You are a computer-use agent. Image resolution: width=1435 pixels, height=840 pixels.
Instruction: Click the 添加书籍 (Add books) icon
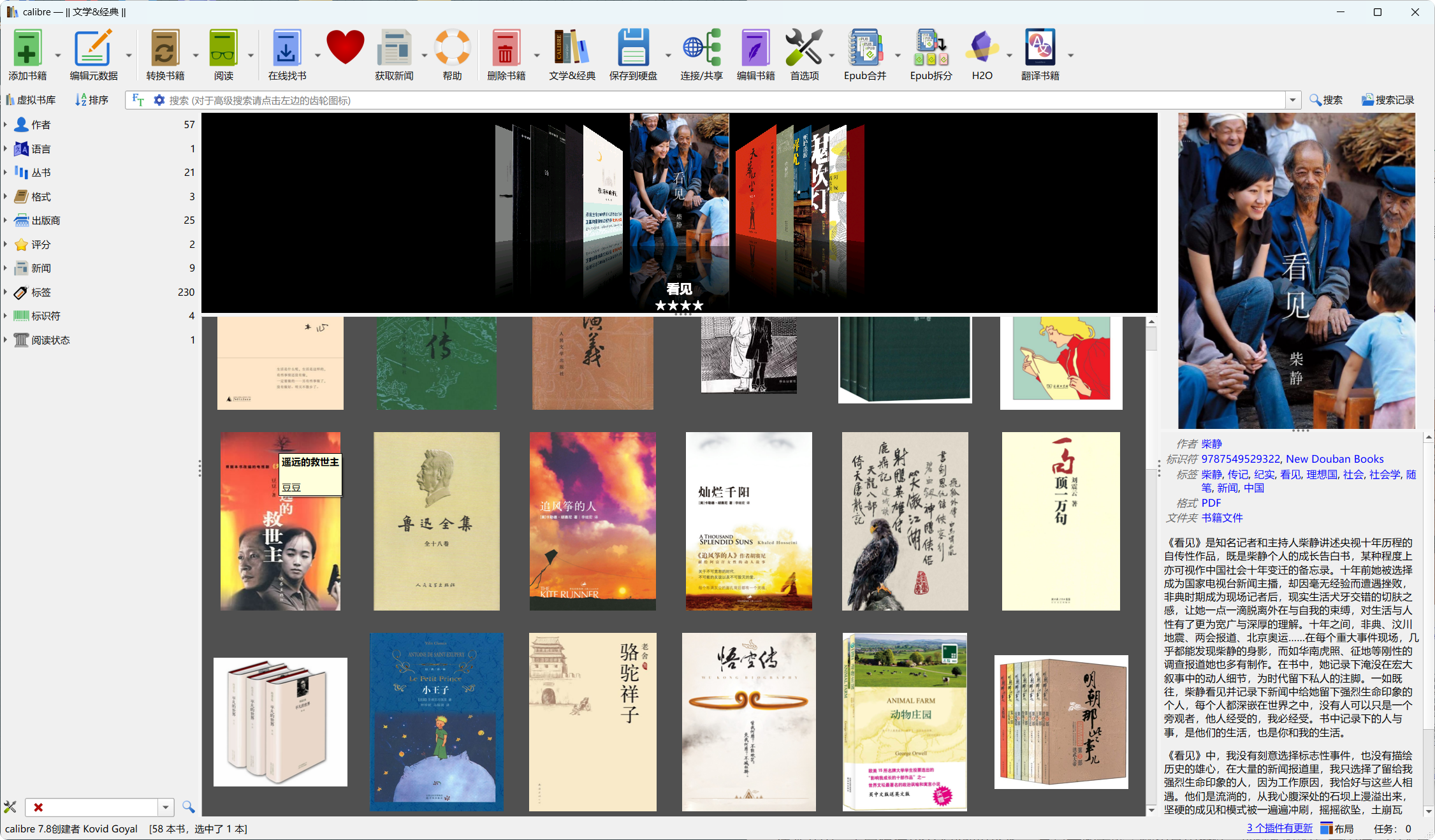coord(27,48)
